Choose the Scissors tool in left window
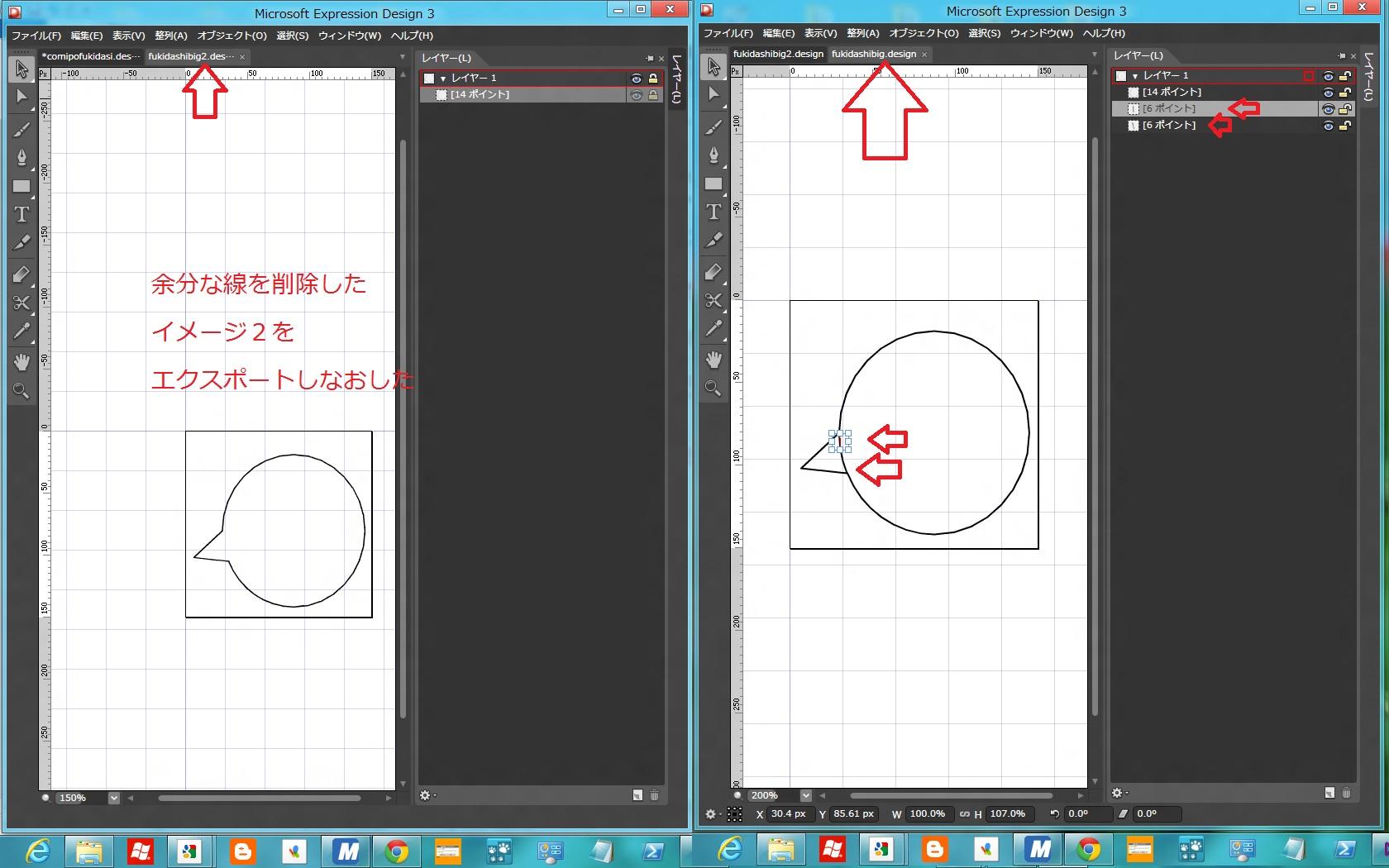The width and height of the screenshot is (1389, 868). point(21,303)
